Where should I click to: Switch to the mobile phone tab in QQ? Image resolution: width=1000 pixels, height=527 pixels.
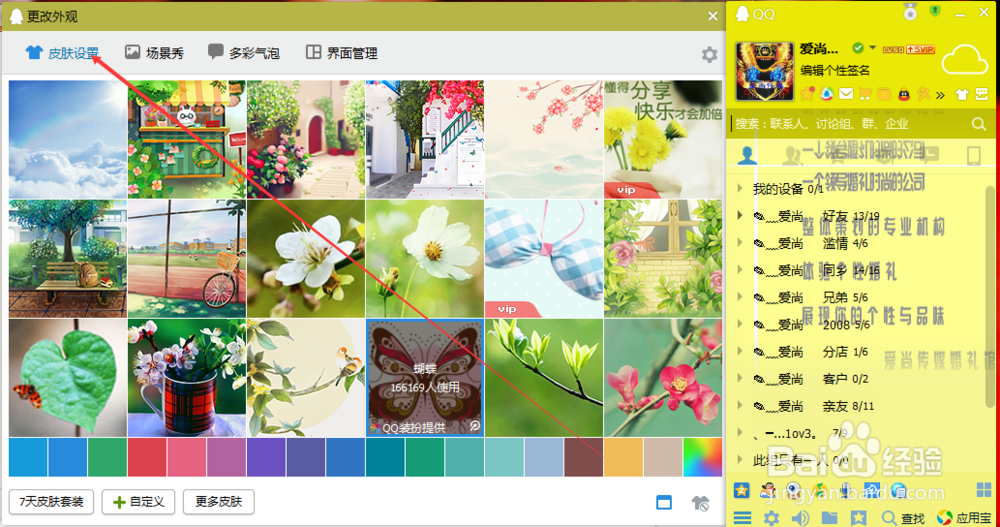coord(974,155)
